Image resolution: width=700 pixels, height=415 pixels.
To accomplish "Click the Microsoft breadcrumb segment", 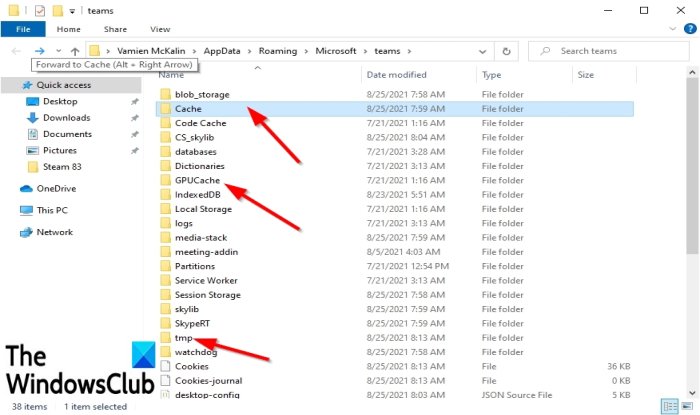I will [x=336, y=51].
